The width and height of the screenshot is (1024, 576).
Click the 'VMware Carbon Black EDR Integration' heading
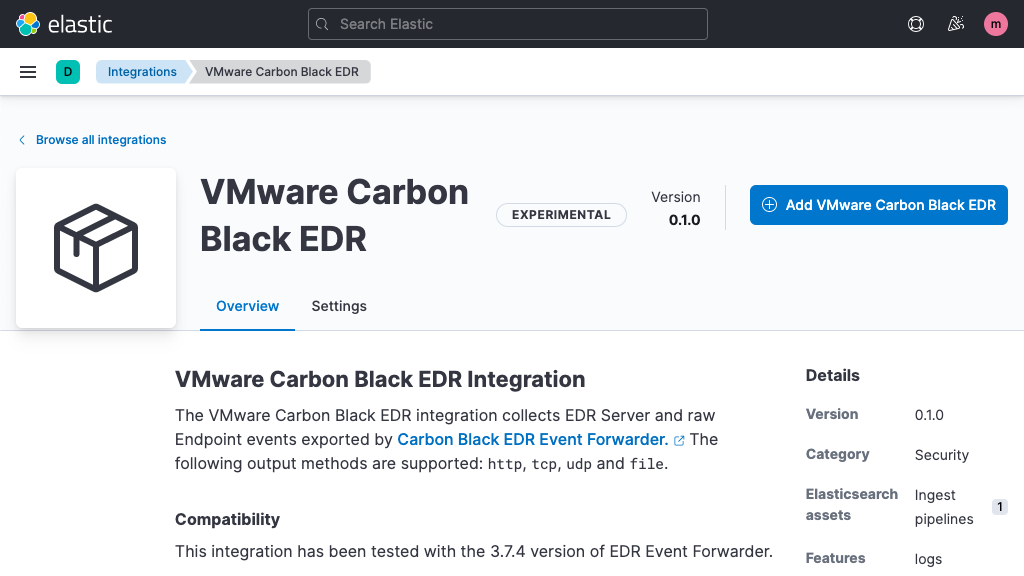tap(380, 379)
